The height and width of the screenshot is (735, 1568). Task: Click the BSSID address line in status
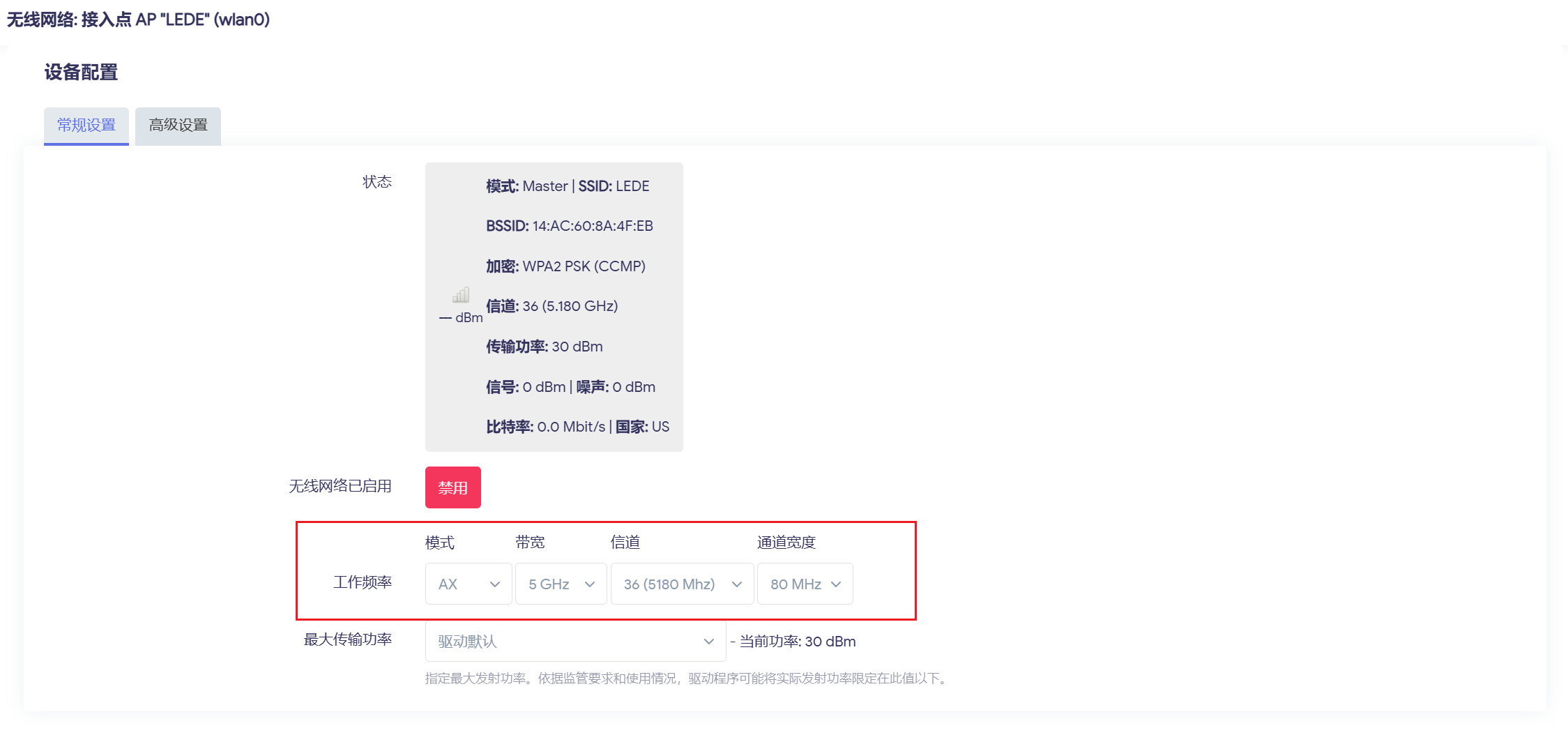coord(569,226)
